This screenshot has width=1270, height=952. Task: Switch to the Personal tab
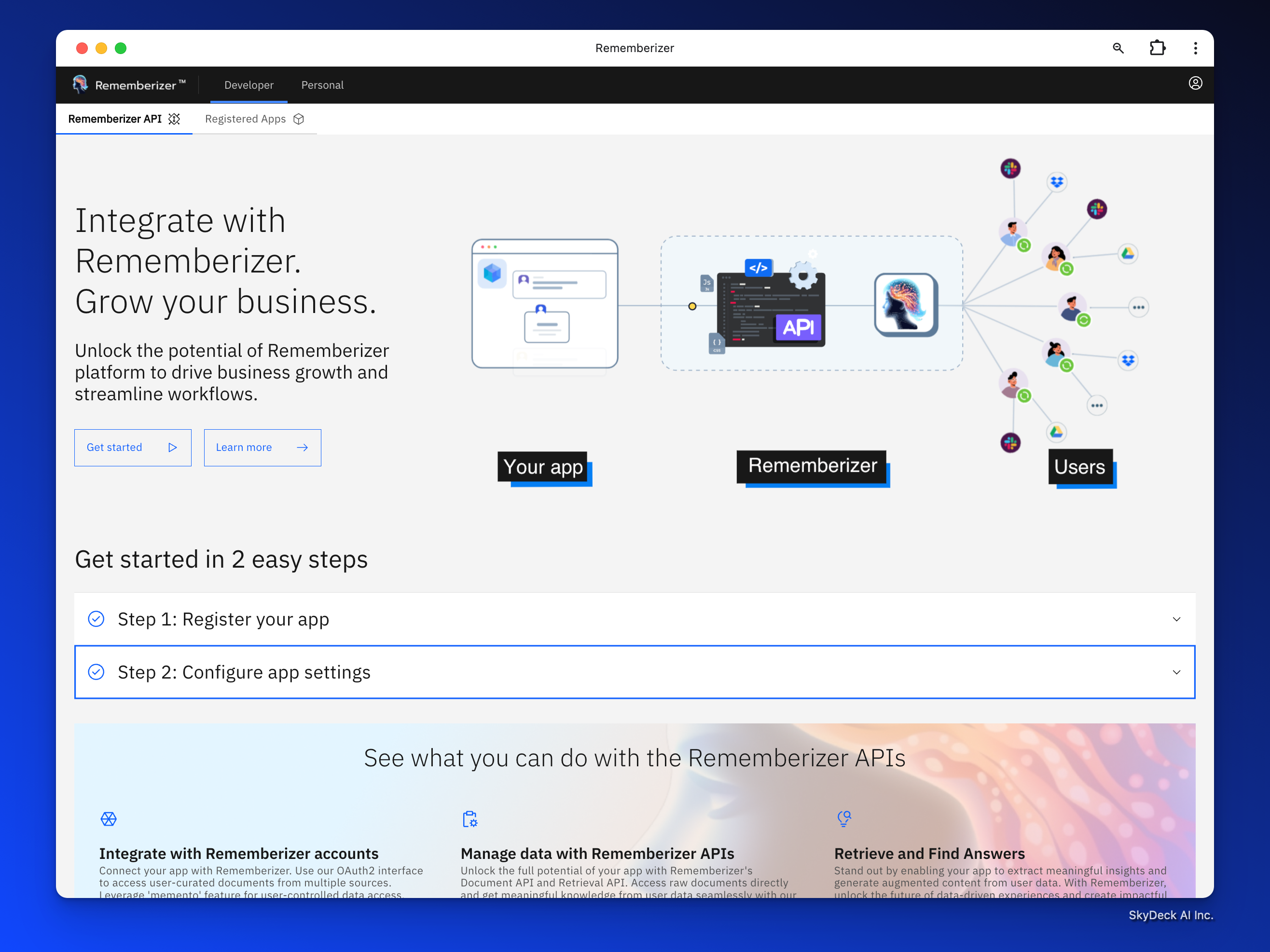click(322, 85)
